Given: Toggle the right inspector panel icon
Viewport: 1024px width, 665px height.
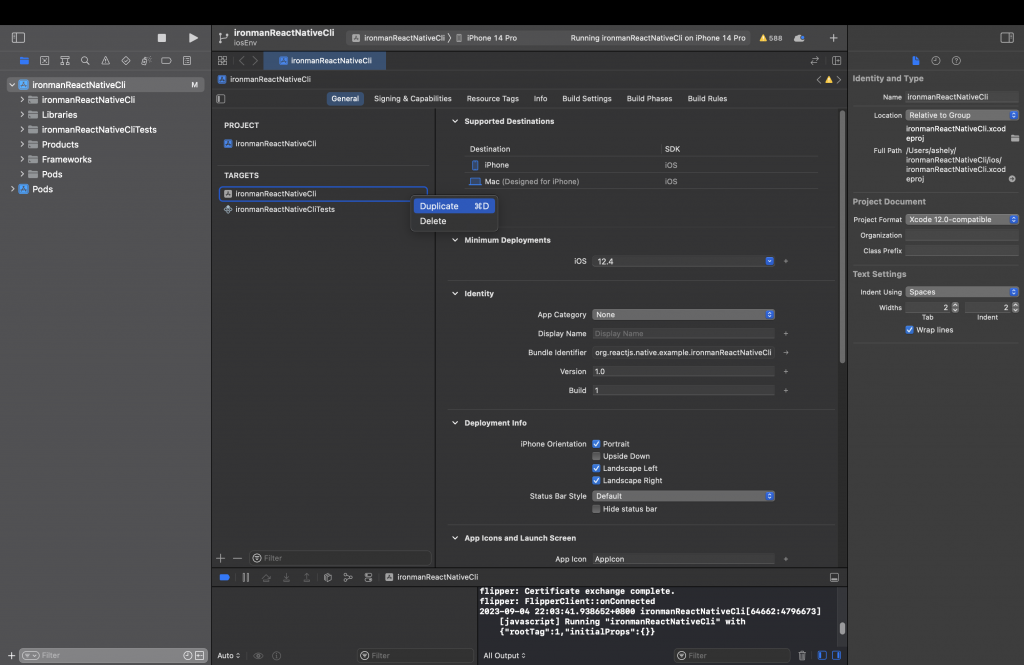Looking at the screenshot, I should click(1006, 38).
